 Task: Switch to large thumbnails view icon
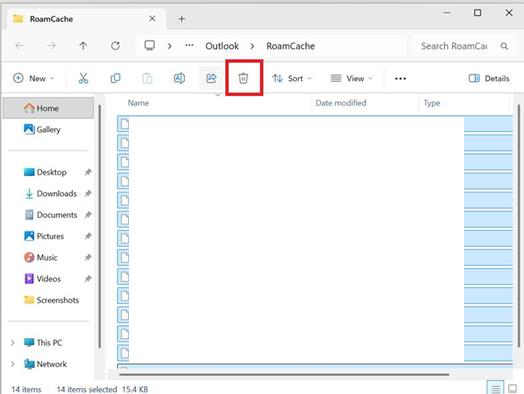click(512, 388)
